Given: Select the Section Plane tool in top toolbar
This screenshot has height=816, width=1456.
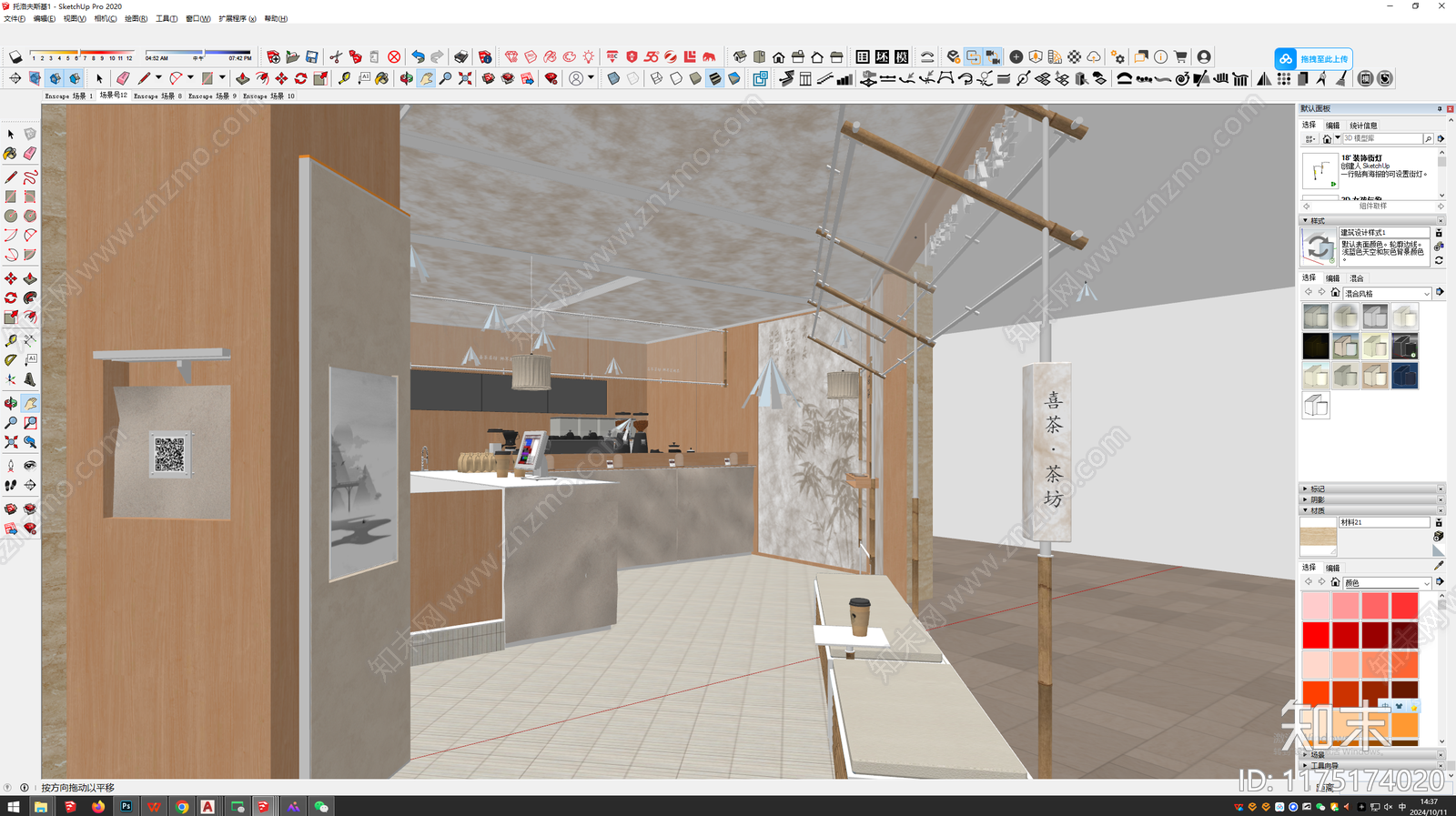Looking at the screenshot, I should (15, 78).
